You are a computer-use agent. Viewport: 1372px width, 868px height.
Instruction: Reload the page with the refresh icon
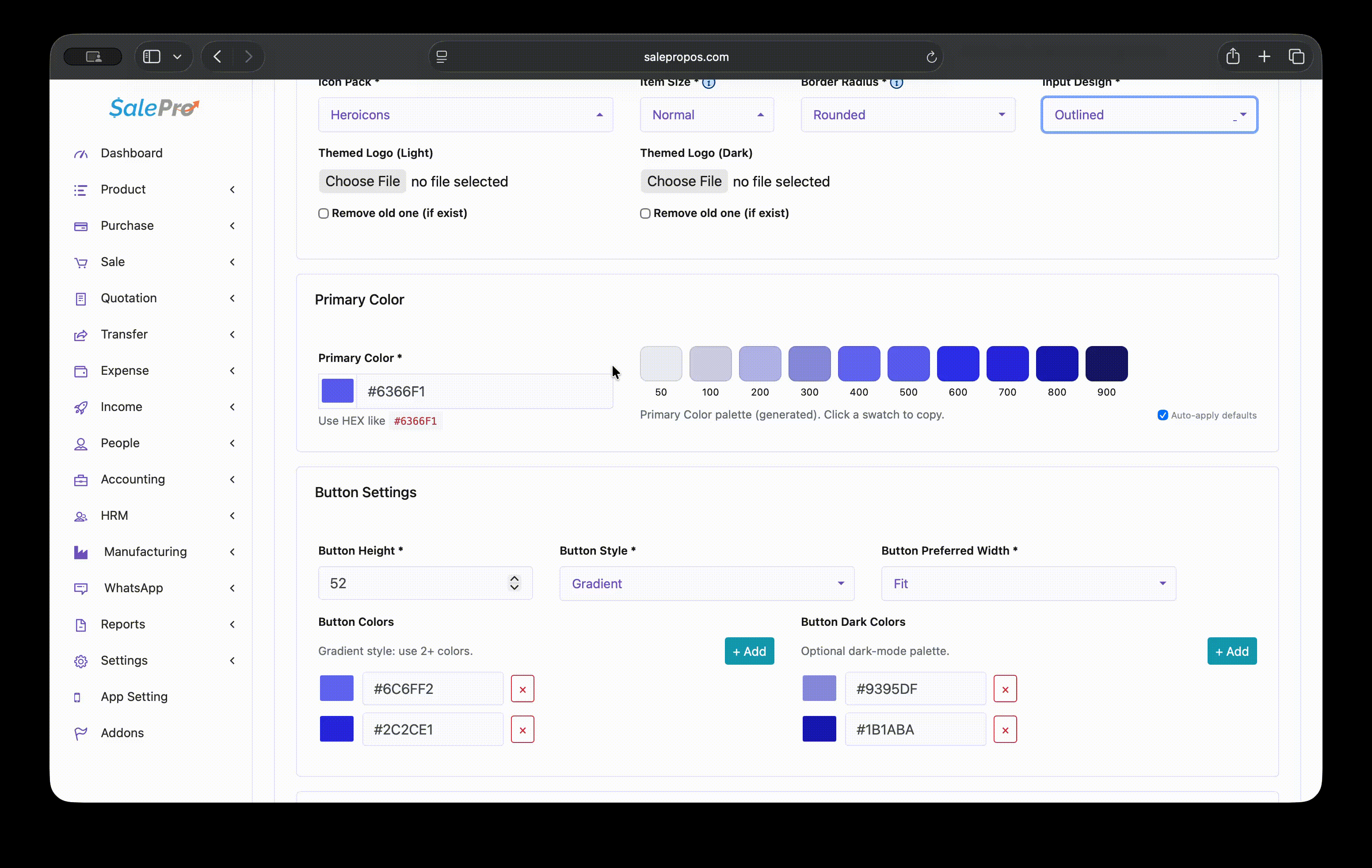(931, 57)
